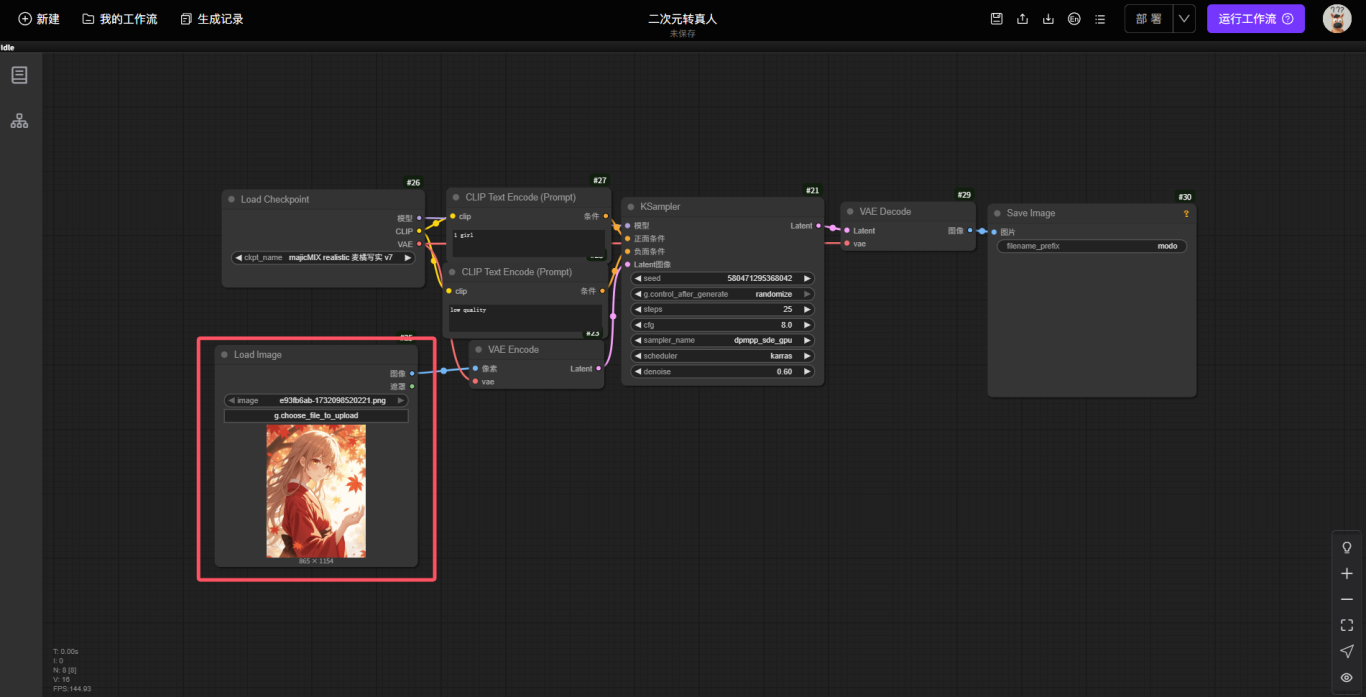Collapse the '1 girl' CLIP Text Encode node

coord(456,198)
